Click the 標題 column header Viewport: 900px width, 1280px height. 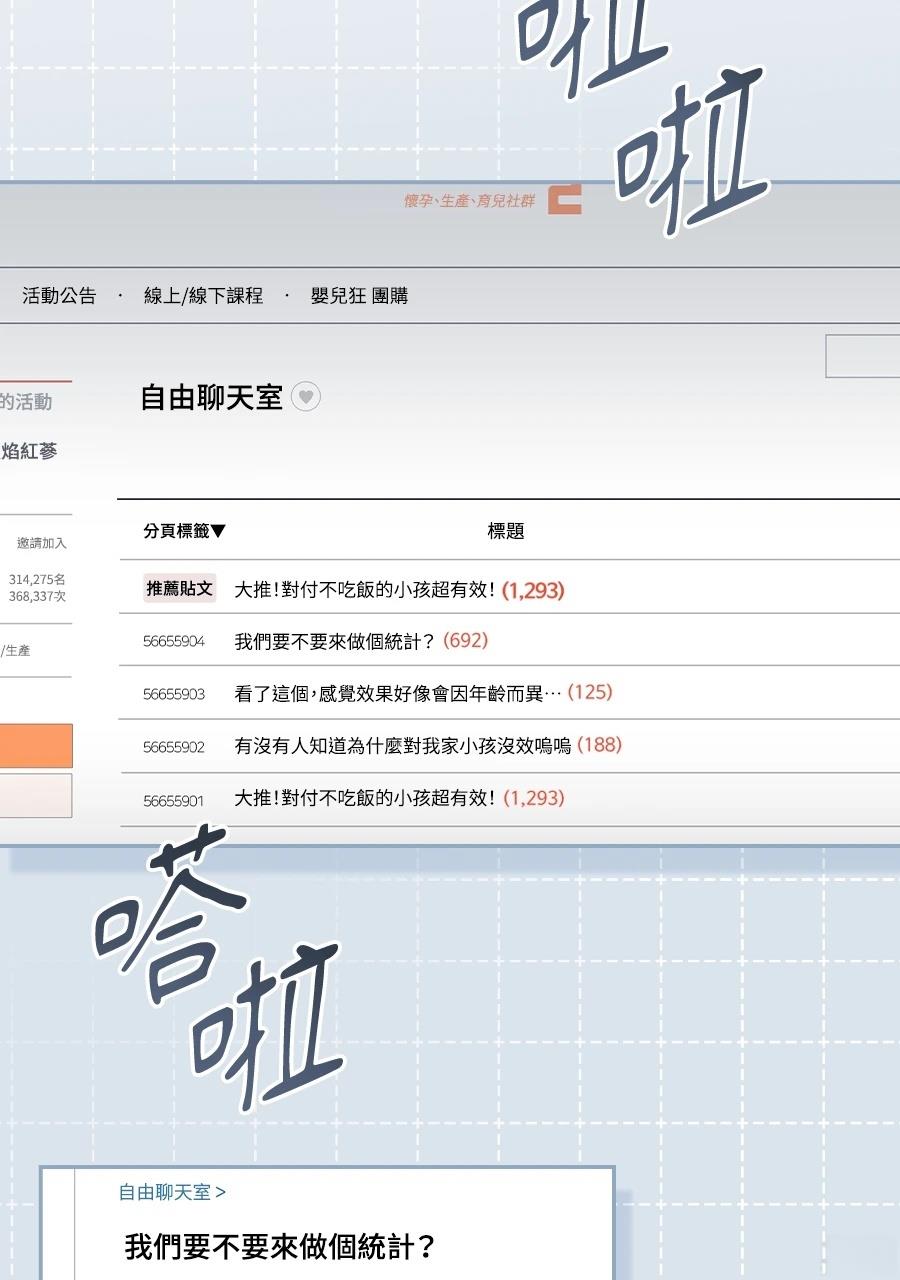click(506, 531)
